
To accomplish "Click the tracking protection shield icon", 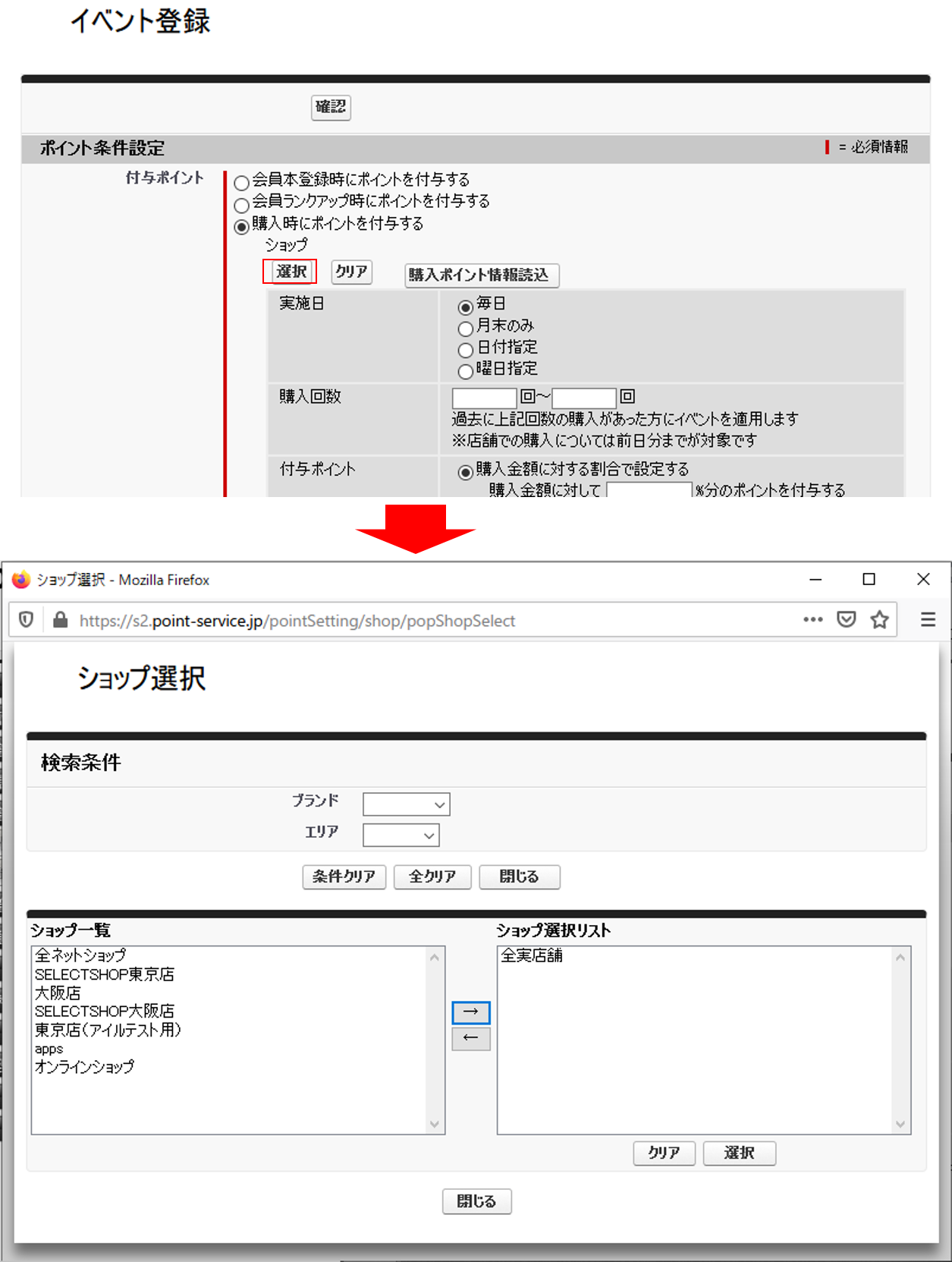I will pyautogui.click(x=26, y=620).
